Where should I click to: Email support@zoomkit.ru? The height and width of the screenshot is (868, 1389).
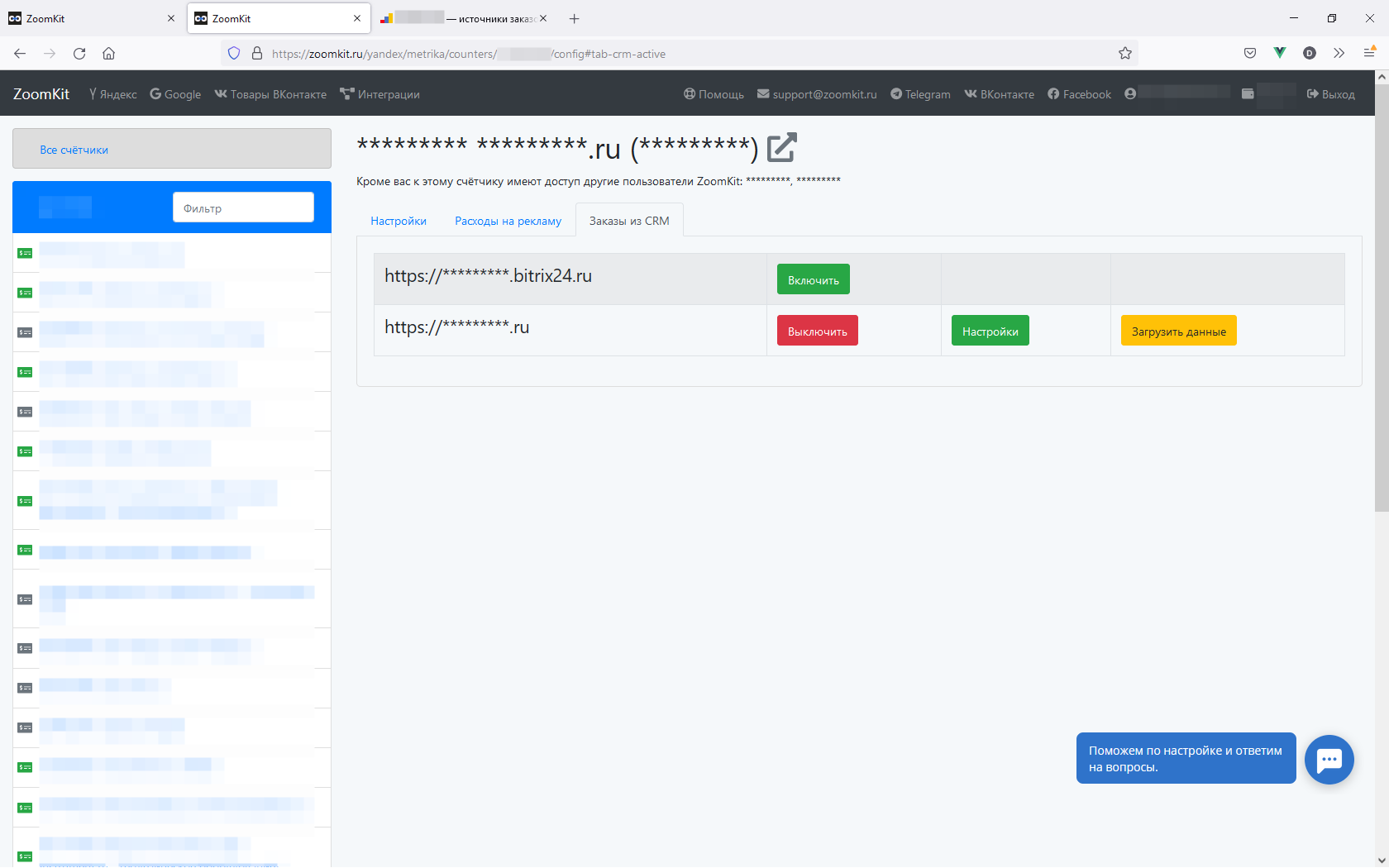tap(817, 94)
